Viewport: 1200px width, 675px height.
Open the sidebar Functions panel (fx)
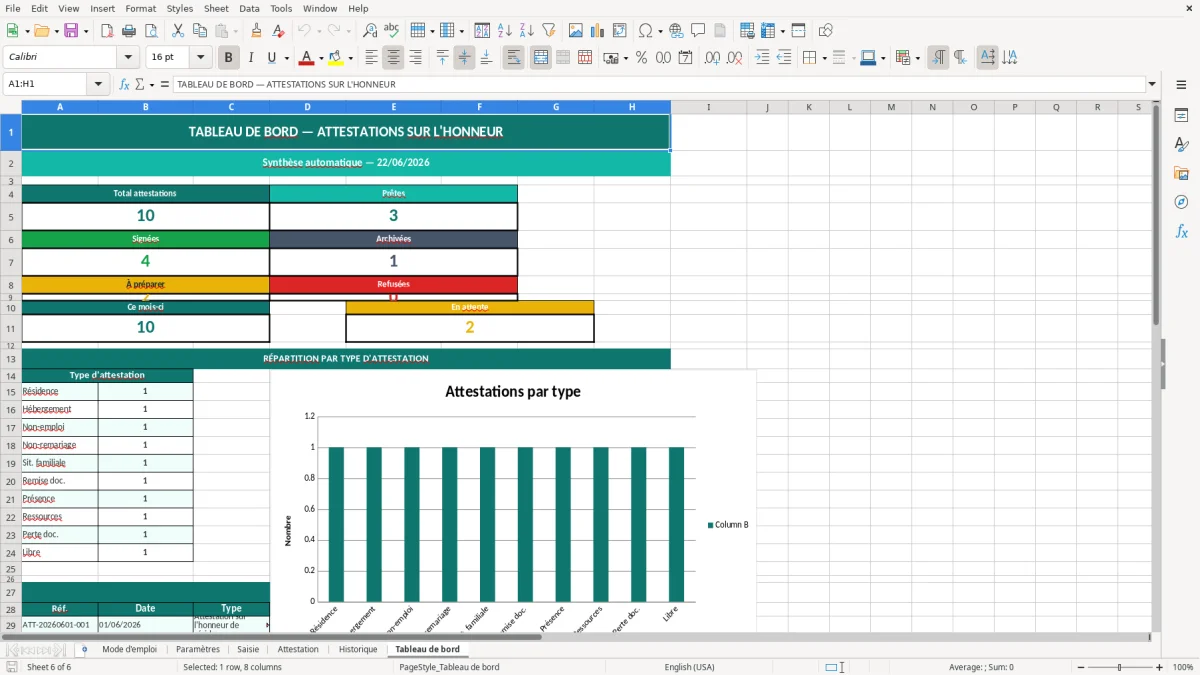tap(1181, 231)
